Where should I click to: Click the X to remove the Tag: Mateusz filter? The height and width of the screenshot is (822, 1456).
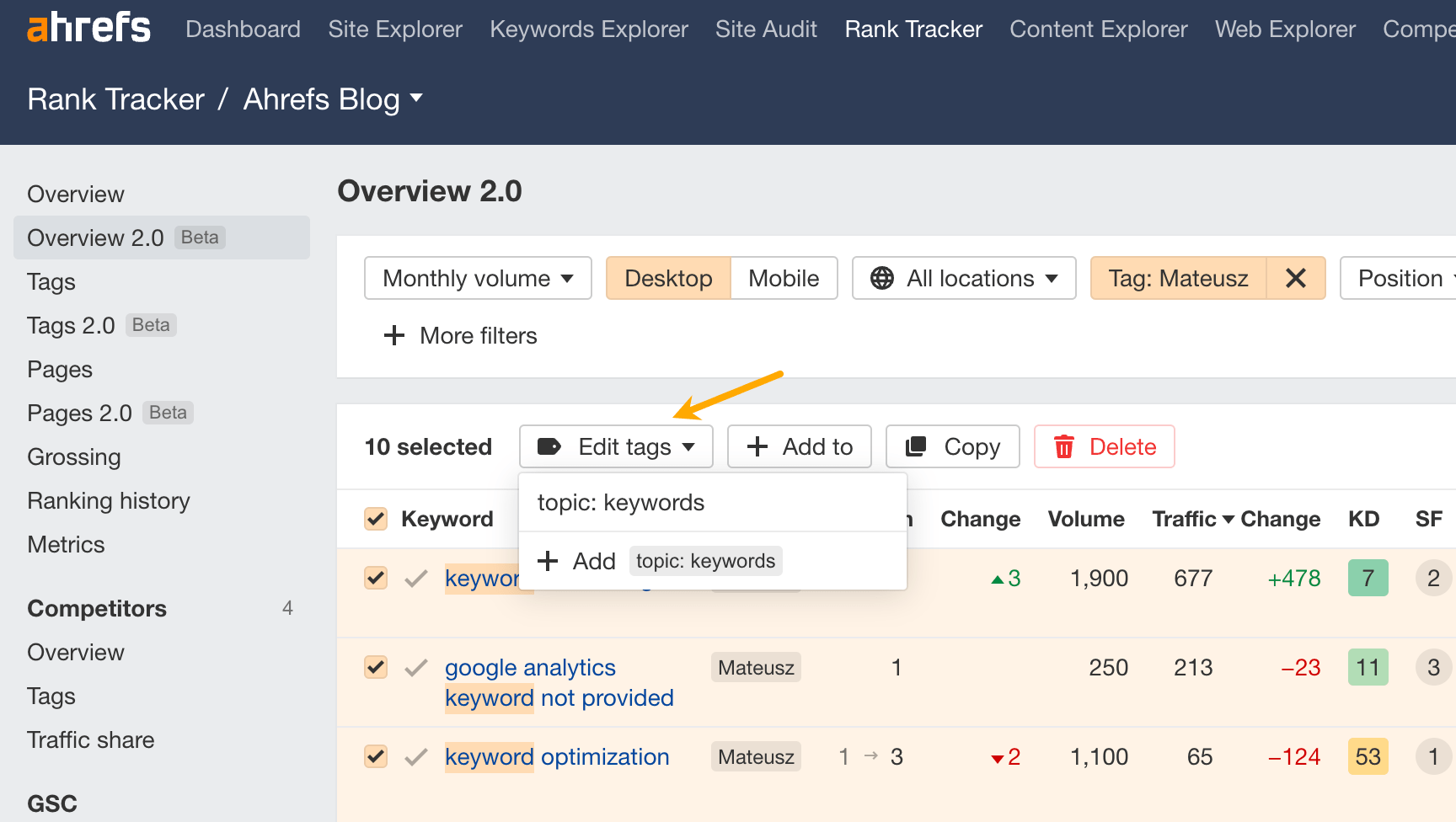point(1295,278)
